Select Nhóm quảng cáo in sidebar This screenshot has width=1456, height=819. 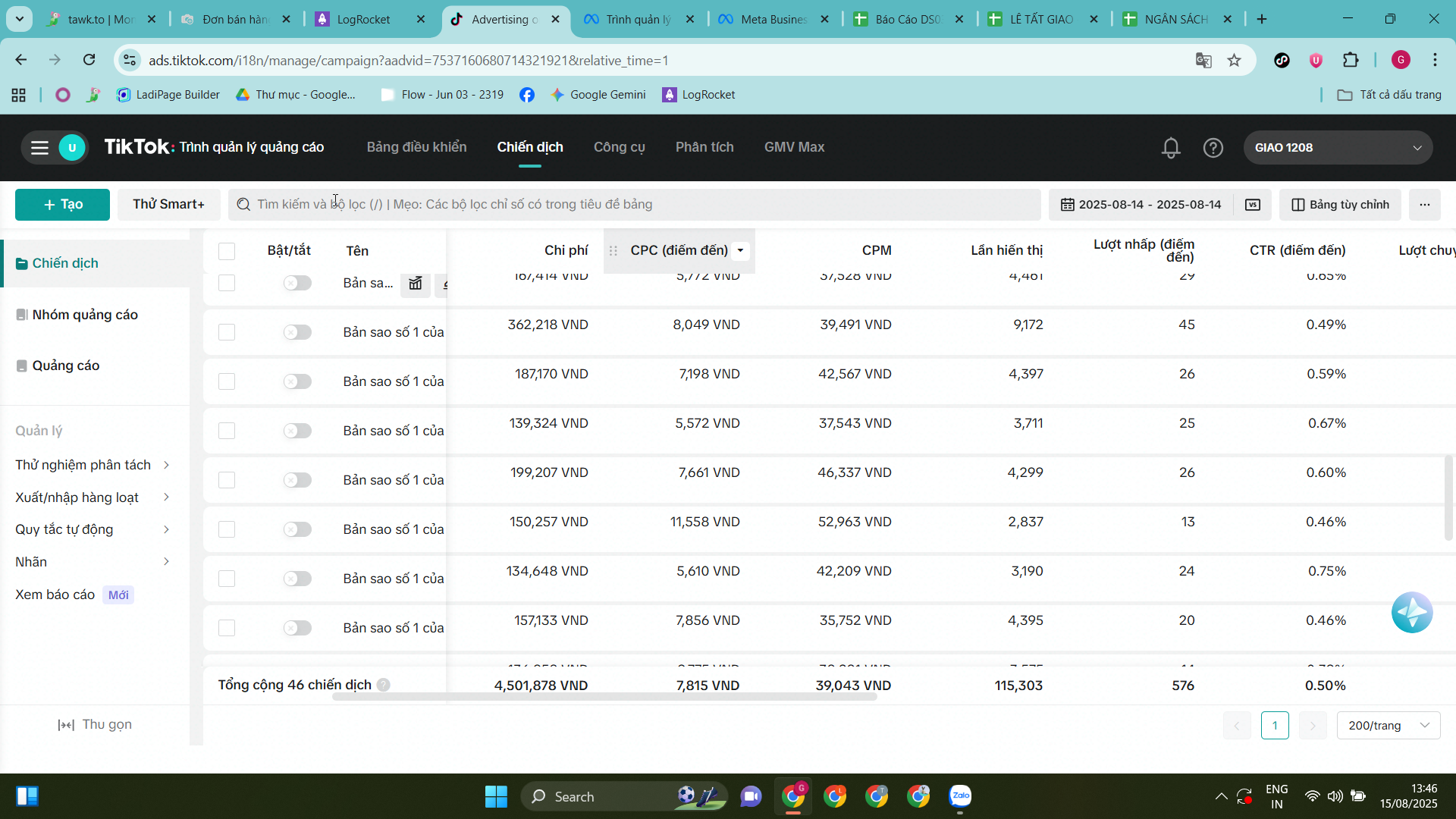85,315
